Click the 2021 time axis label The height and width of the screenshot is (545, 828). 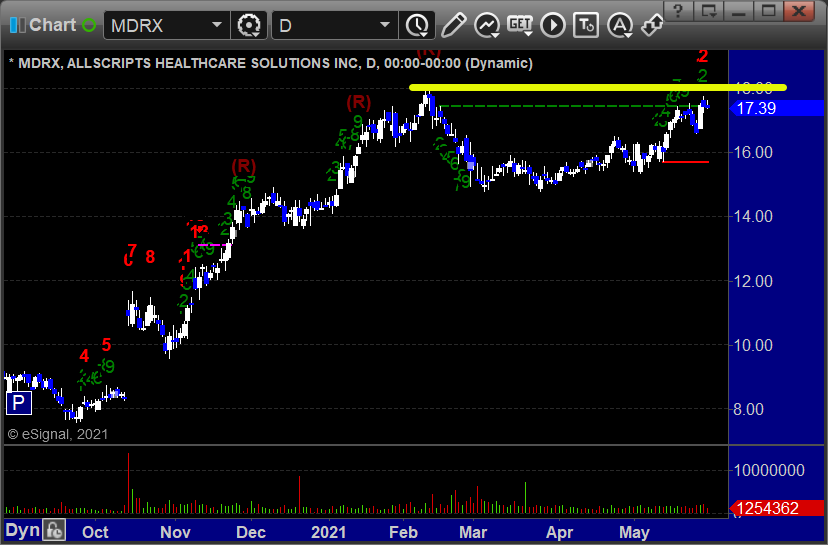tap(328, 532)
